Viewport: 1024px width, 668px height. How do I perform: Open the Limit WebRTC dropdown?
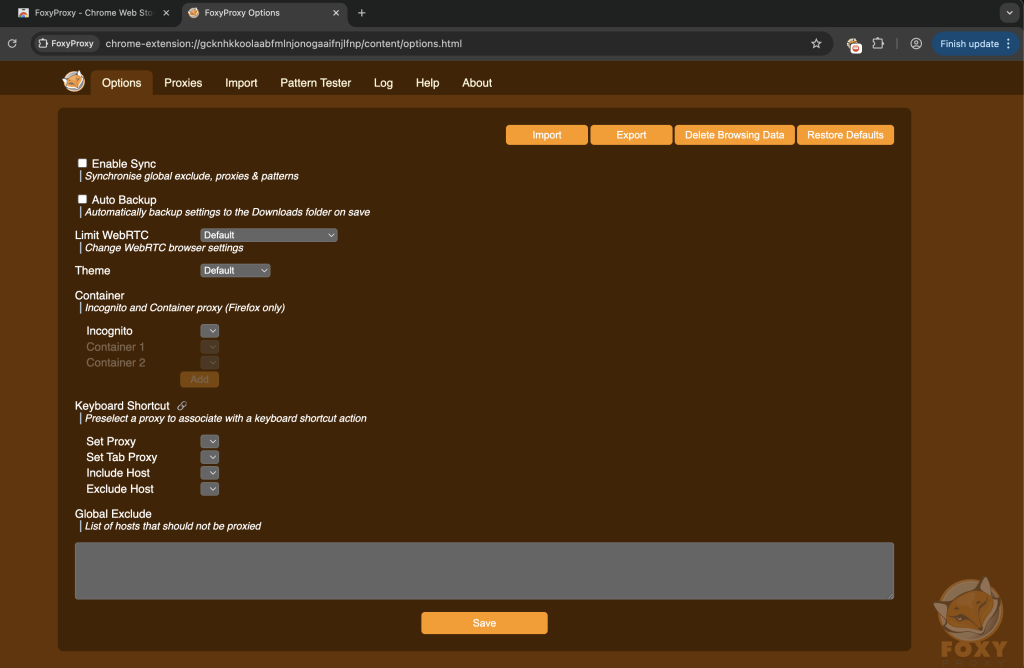coord(269,235)
